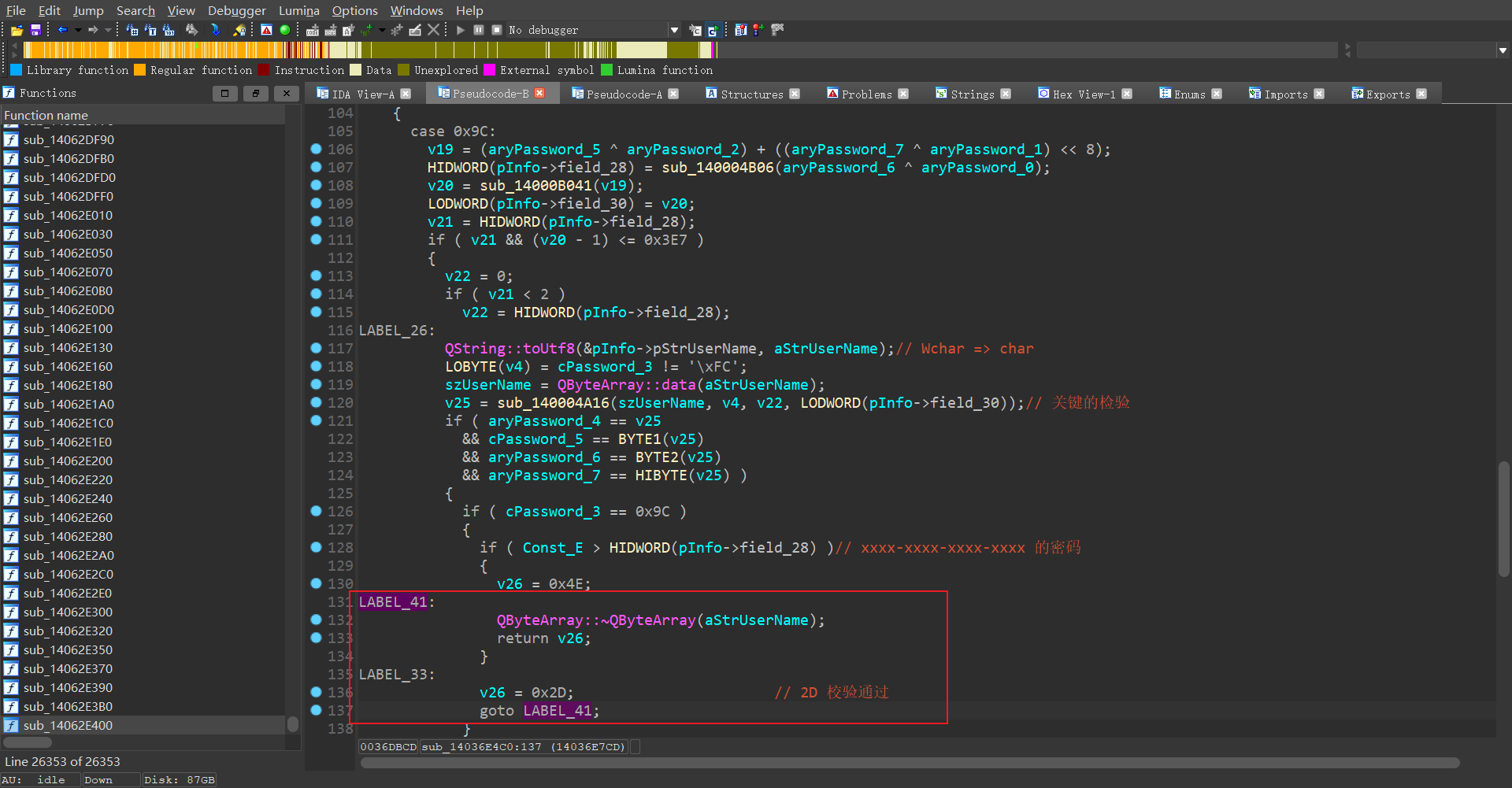Screen dimensions: 1512x788
Task: Click the Regular function orange legend swatch
Action: coord(140,70)
